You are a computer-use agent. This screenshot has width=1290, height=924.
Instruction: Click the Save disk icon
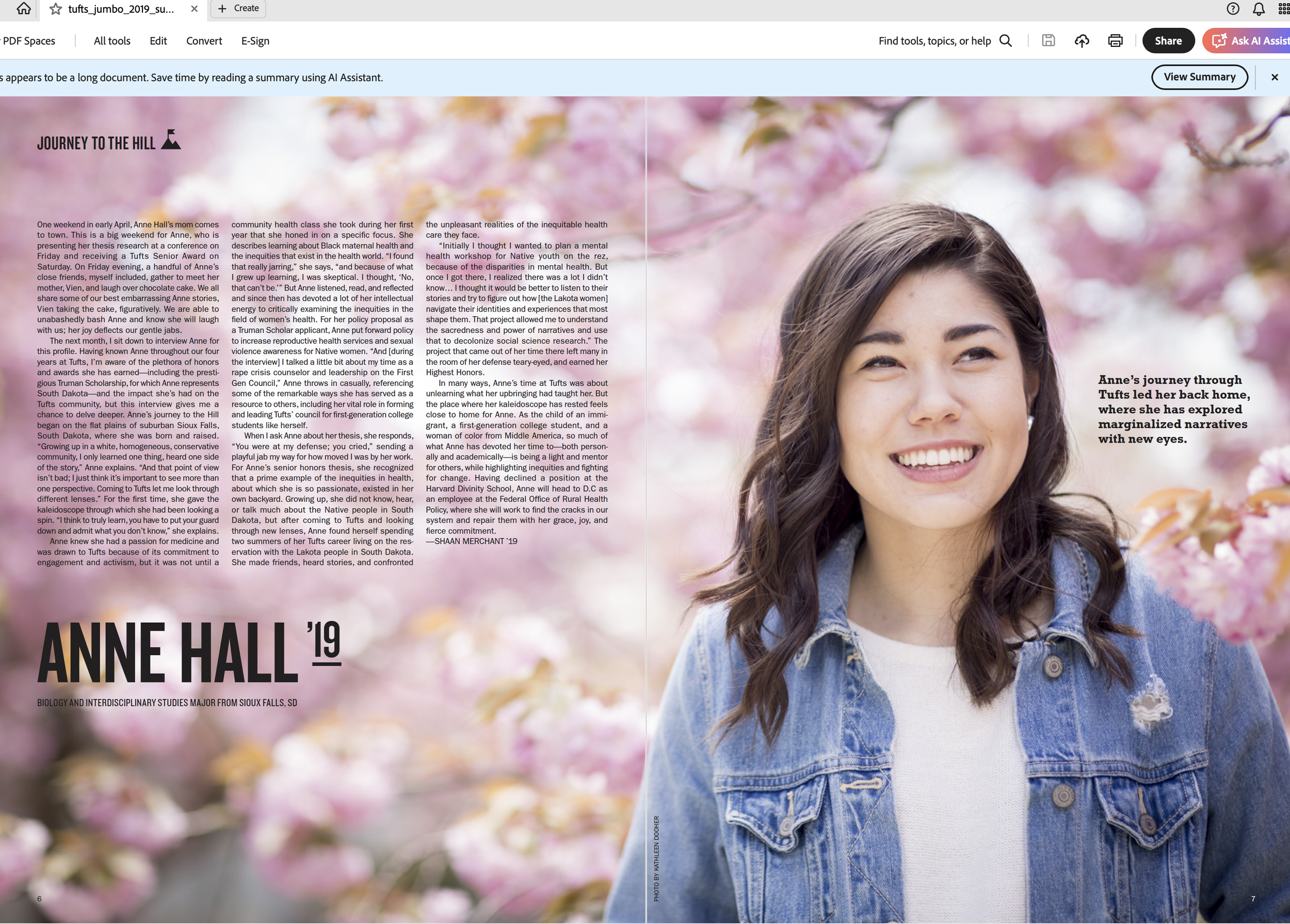(1049, 41)
